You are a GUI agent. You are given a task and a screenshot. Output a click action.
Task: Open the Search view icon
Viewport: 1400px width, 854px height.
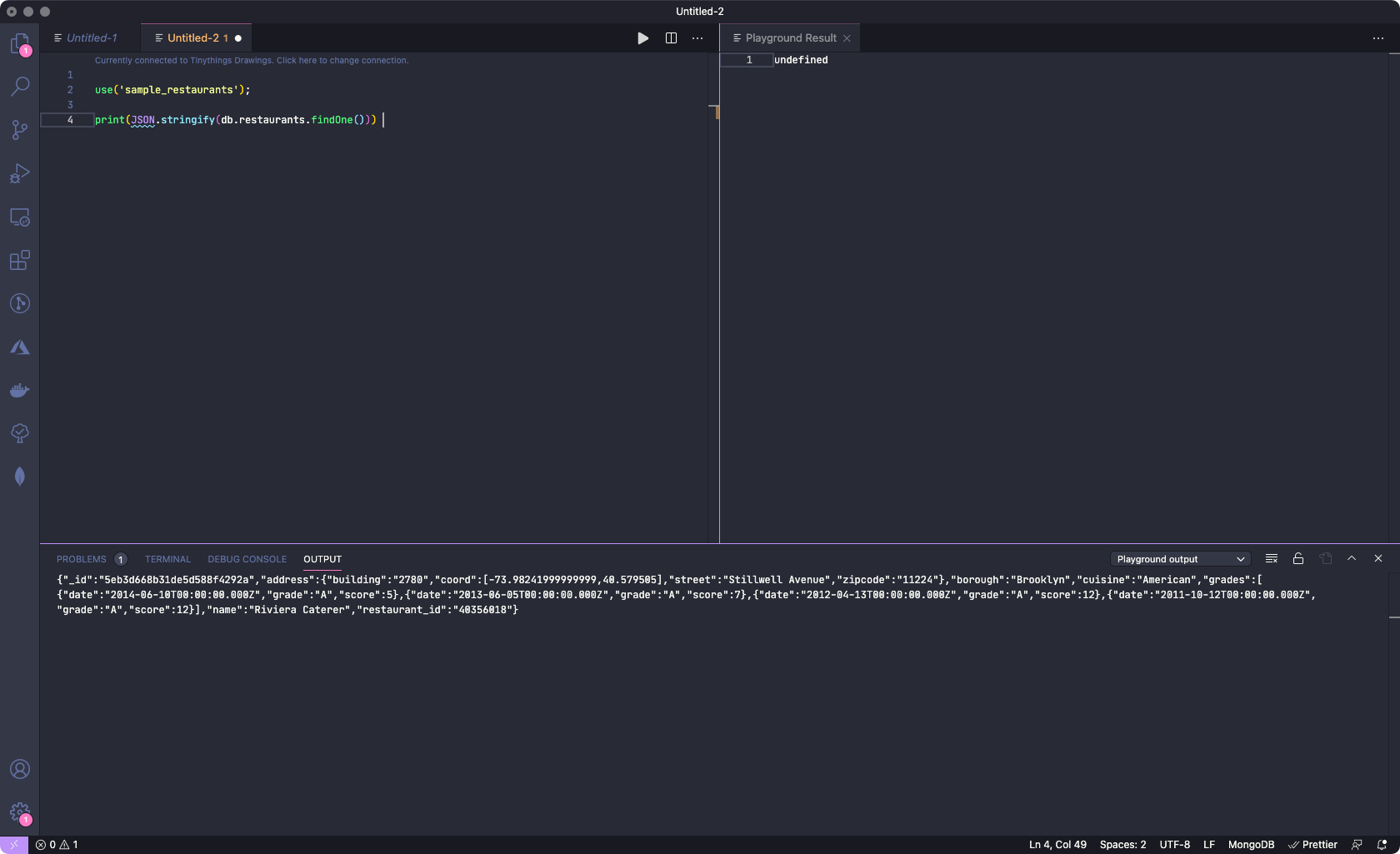[20, 87]
